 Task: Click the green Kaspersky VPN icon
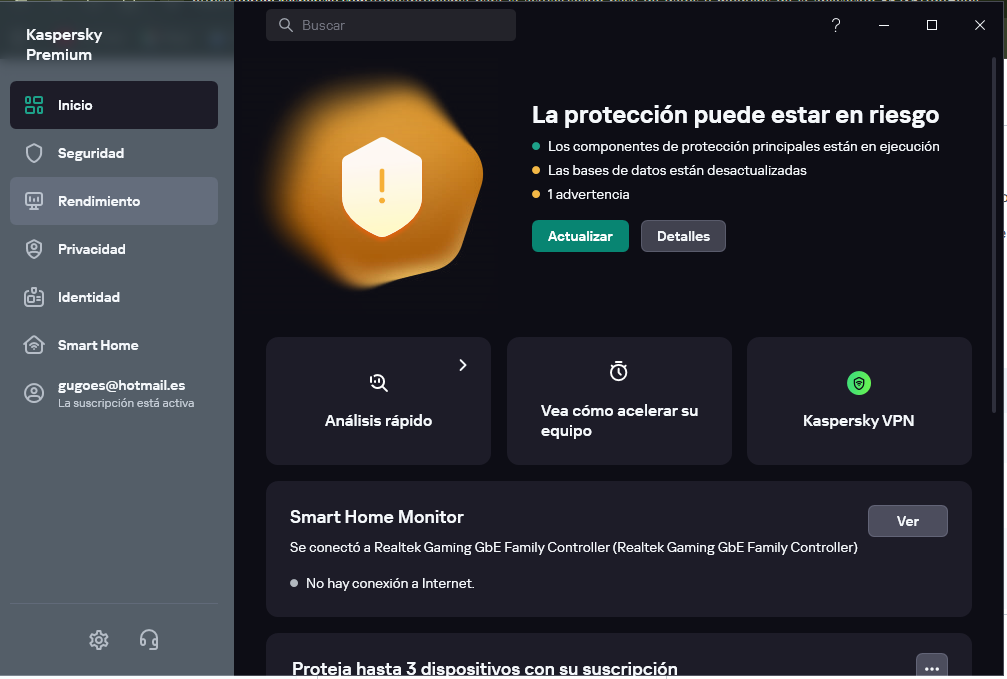(859, 384)
